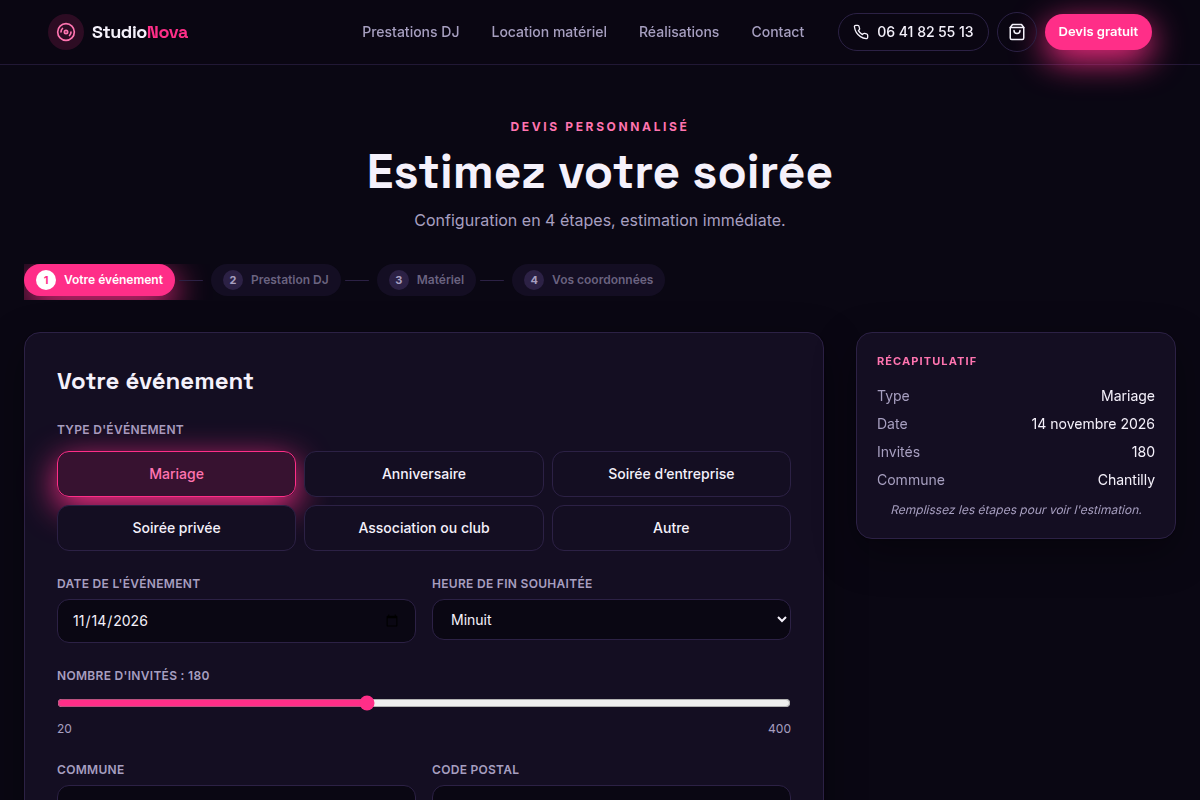Open Prestations DJ menu item
This screenshot has width=1200, height=800.
(x=411, y=32)
